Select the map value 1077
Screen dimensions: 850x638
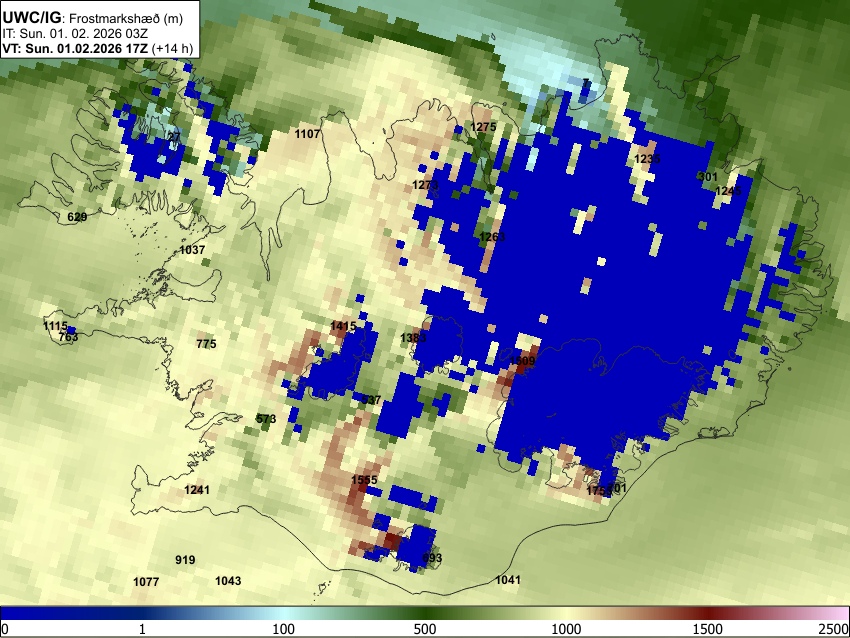(x=146, y=582)
